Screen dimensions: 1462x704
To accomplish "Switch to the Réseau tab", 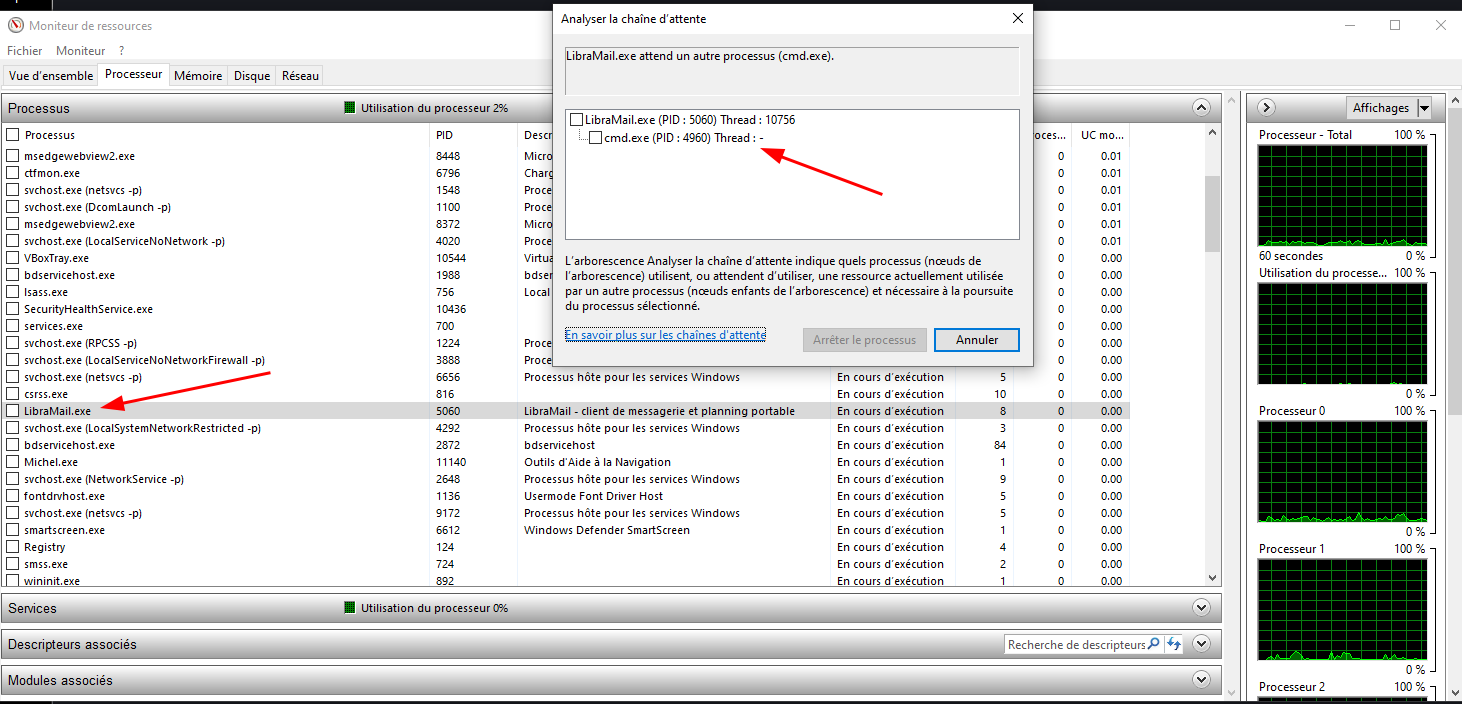I will coord(301,76).
